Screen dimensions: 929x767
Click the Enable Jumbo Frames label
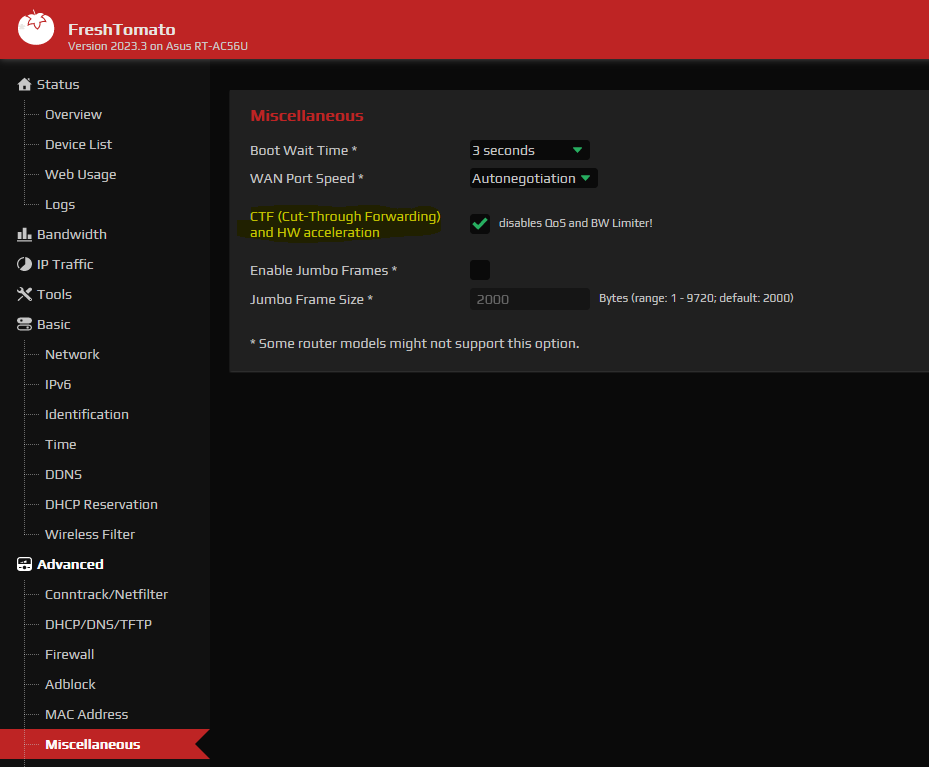click(x=323, y=270)
